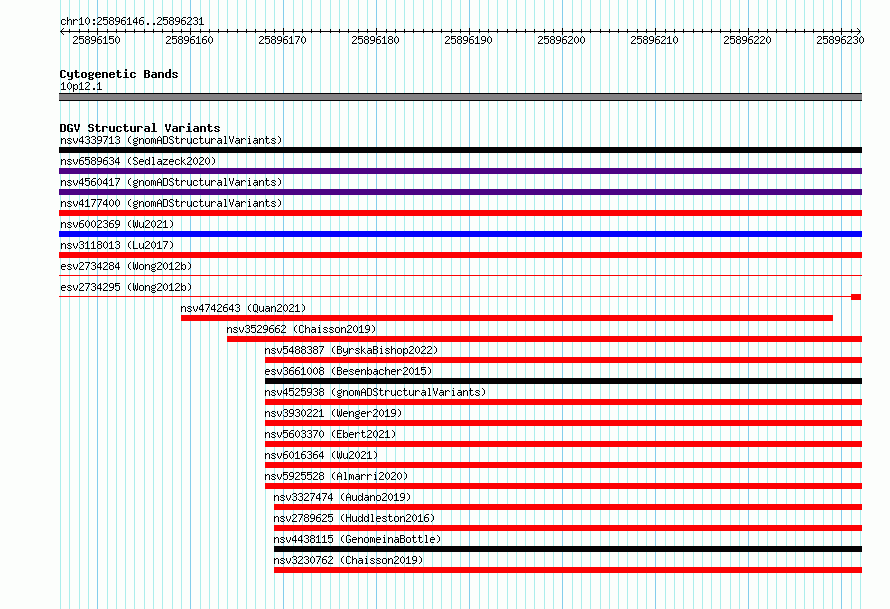Click ruler position 25896200
Image resolution: width=890 pixels, height=609 pixels.
click(561, 40)
